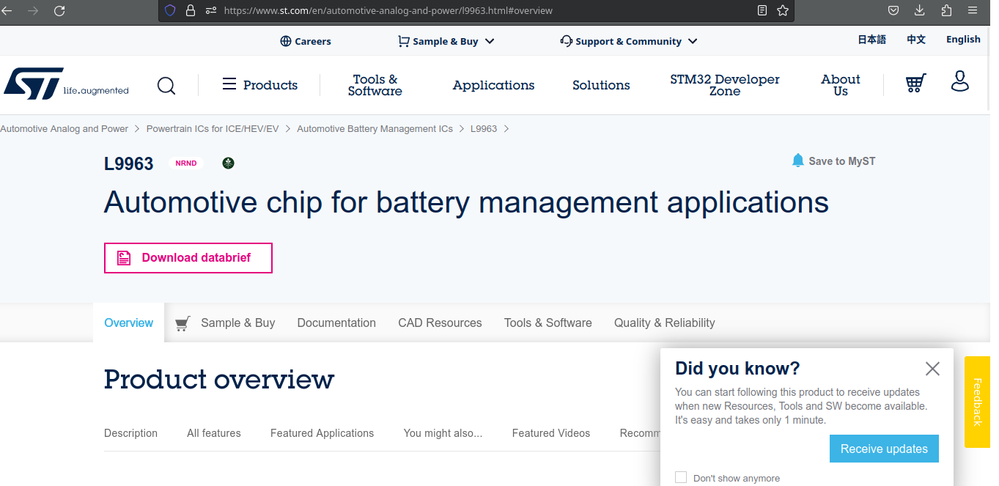
Task: Expand the Sample & Buy top dropdown
Action: click(x=446, y=41)
